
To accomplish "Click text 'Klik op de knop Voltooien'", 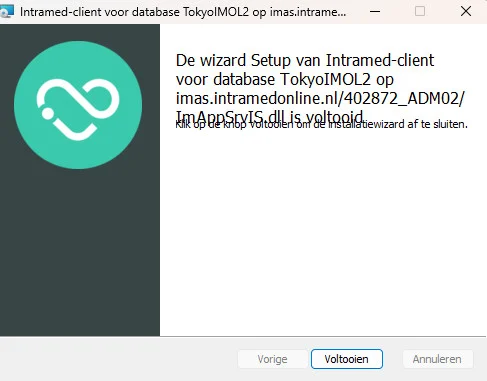I will click(x=234, y=124).
